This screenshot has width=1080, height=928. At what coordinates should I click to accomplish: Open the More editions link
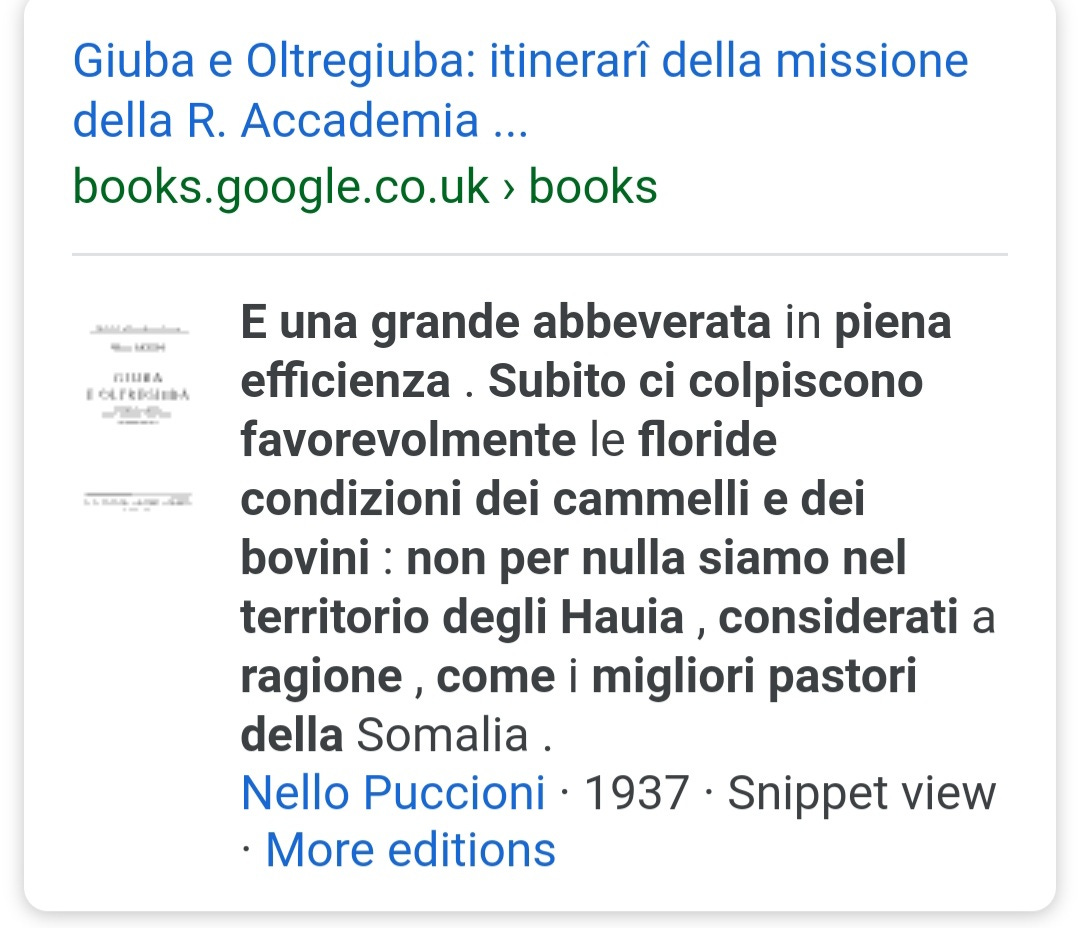tap(411, 850)
